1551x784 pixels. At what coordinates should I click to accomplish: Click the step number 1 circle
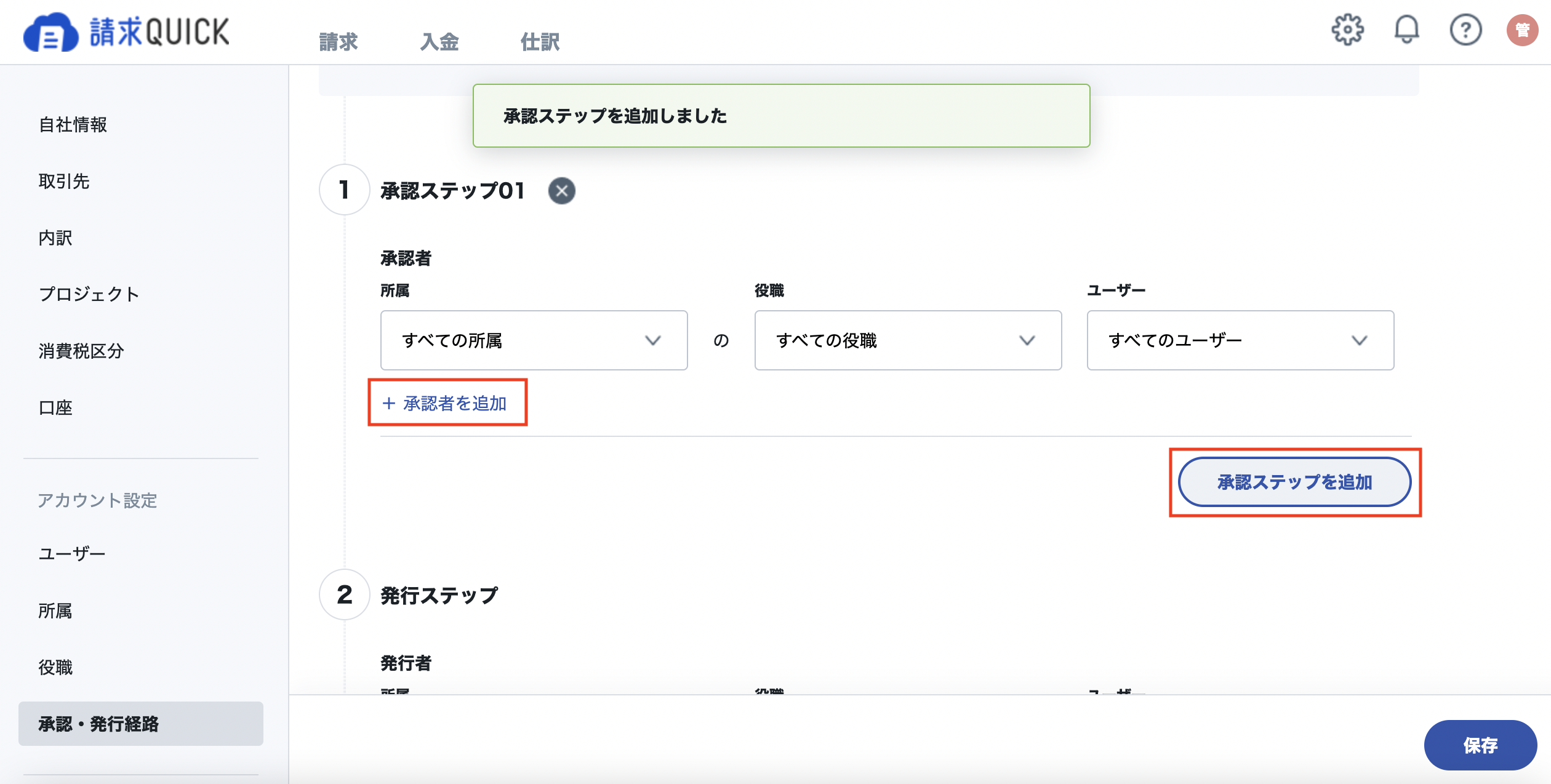pyautogui.click(x=344, y=190)
